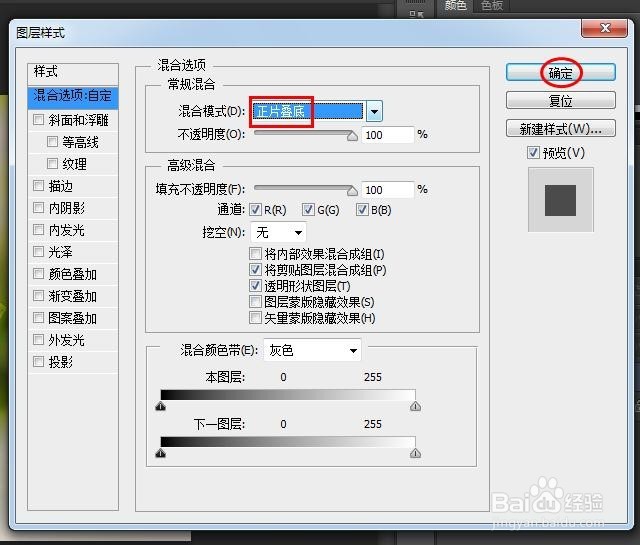
Task: Open the 投影 style settings
Action: [x=60, y=362]
